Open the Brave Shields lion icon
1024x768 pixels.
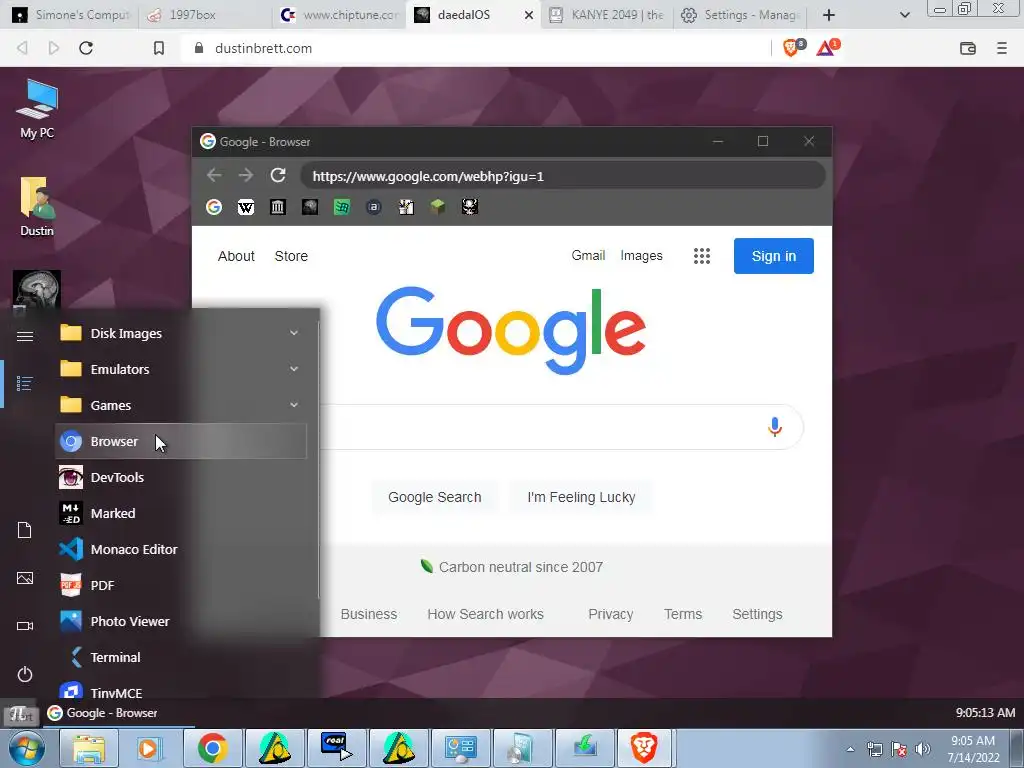[792, 48]
